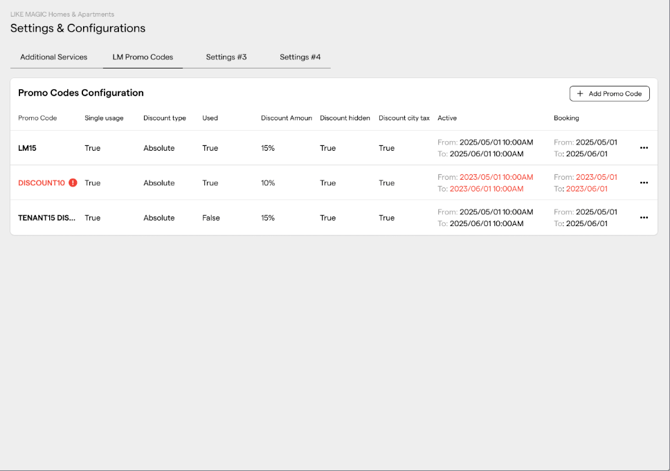Select the LM15 promo code name
The height and width of the screenshot is (471, 670).
point(27,148)
